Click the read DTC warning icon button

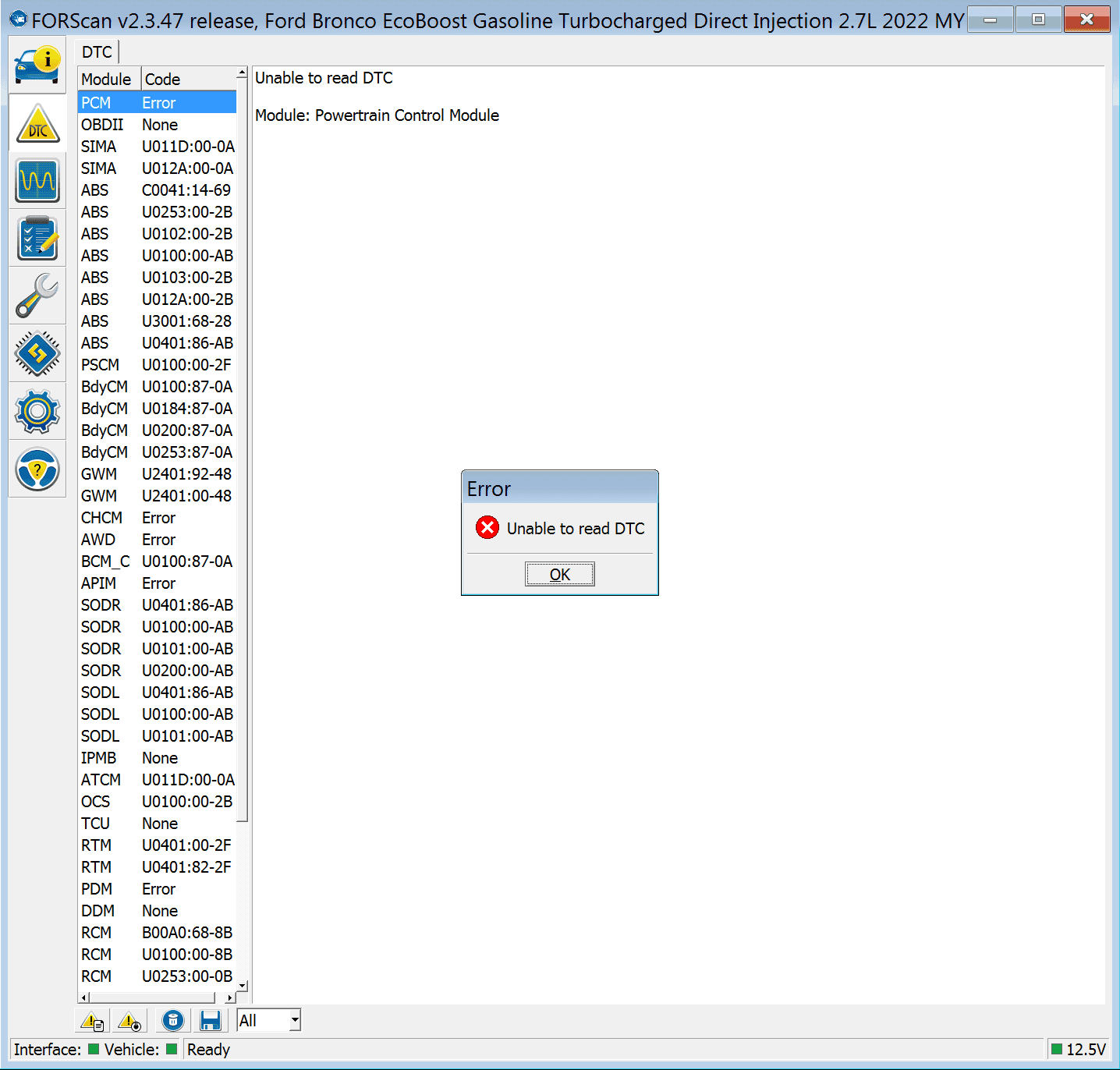point(92,1020)
